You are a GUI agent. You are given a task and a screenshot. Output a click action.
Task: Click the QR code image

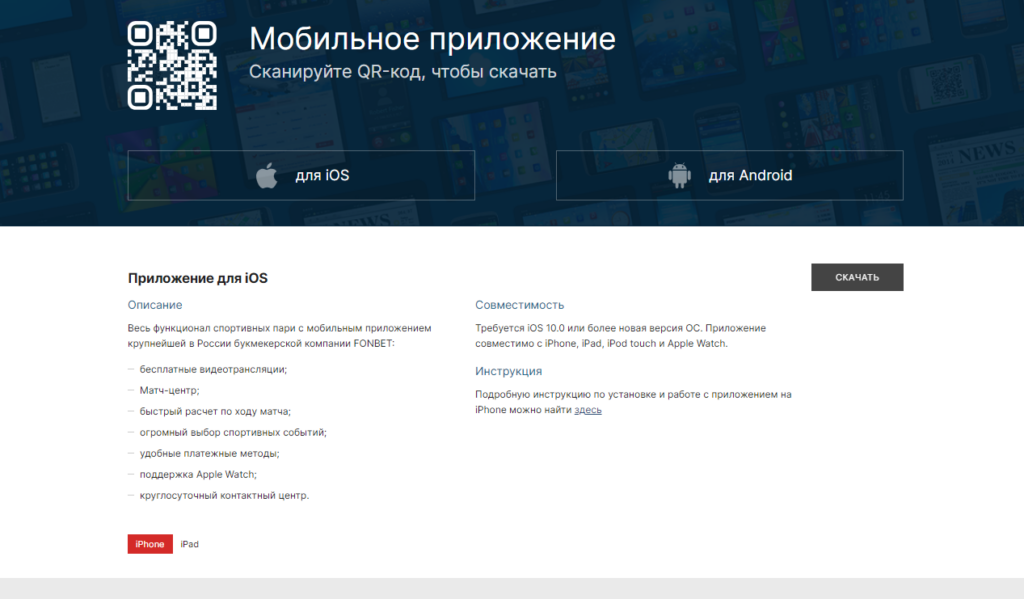click(x=172, y=65)
